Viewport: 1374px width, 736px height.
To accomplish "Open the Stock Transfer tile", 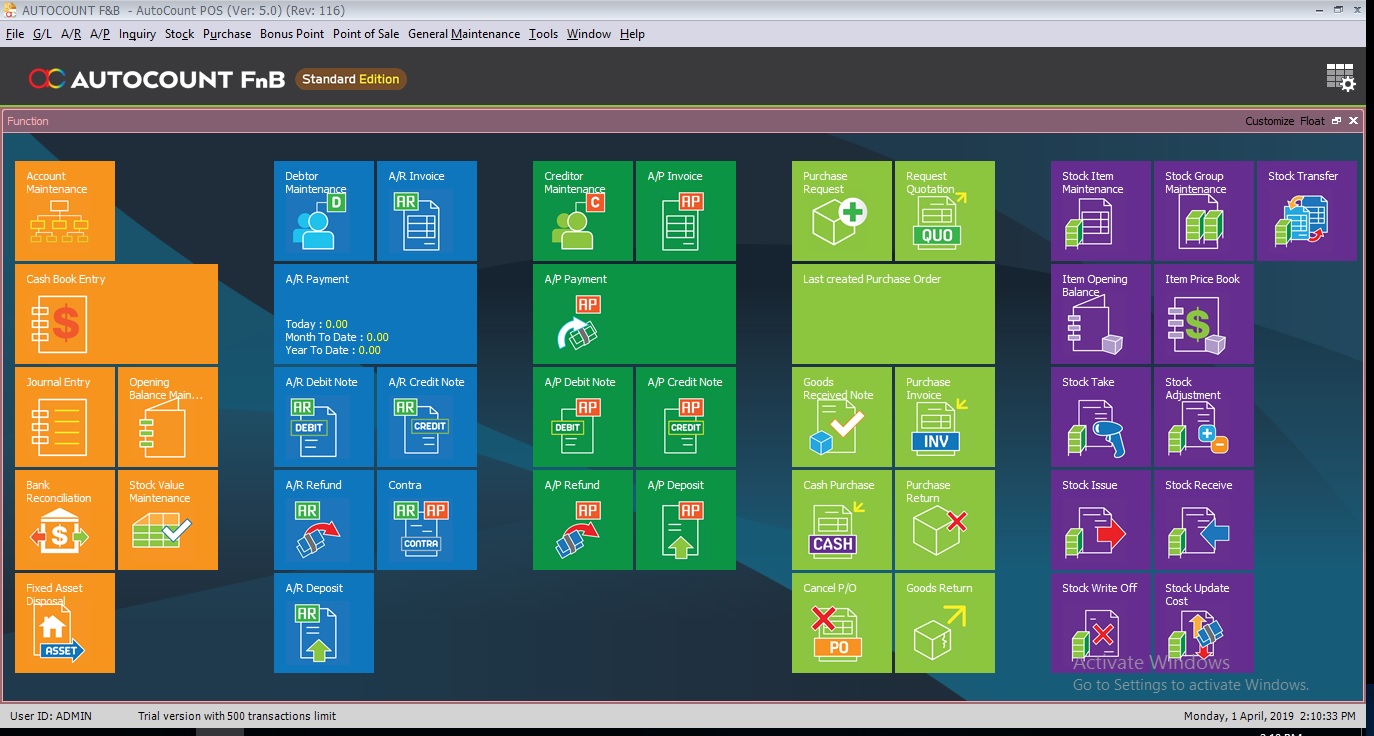I will [x=1306, y=211].
